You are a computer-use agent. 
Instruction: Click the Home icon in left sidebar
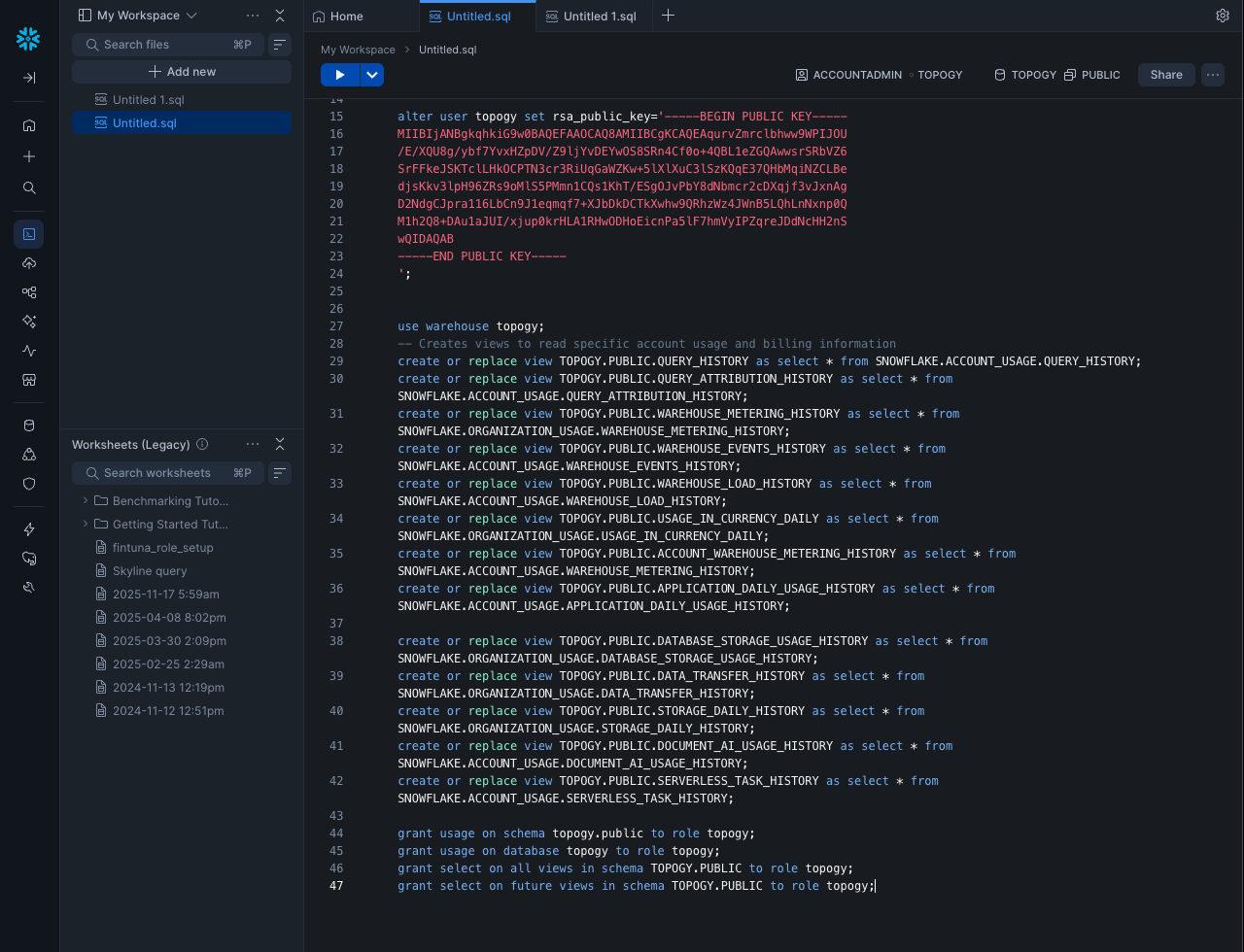pos(29,125)
